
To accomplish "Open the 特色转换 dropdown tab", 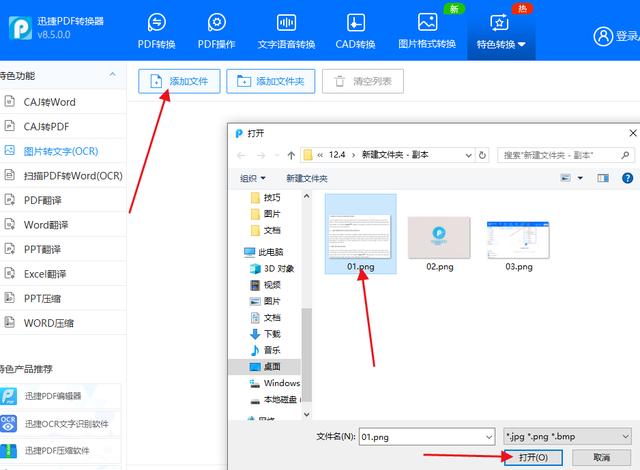I will [x=501, y=31].
